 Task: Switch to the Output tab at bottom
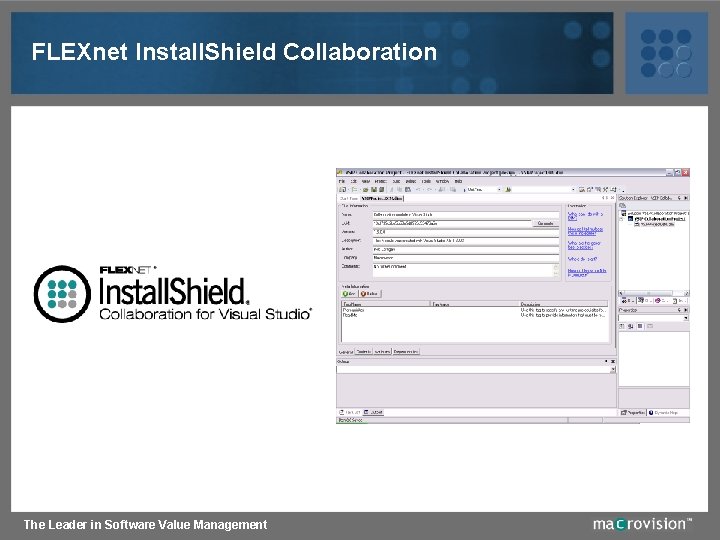374,412
